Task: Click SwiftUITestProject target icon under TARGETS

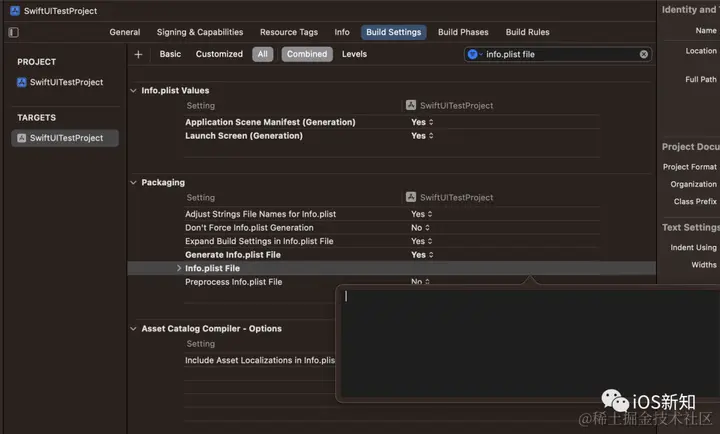Action: click(22, 138)
